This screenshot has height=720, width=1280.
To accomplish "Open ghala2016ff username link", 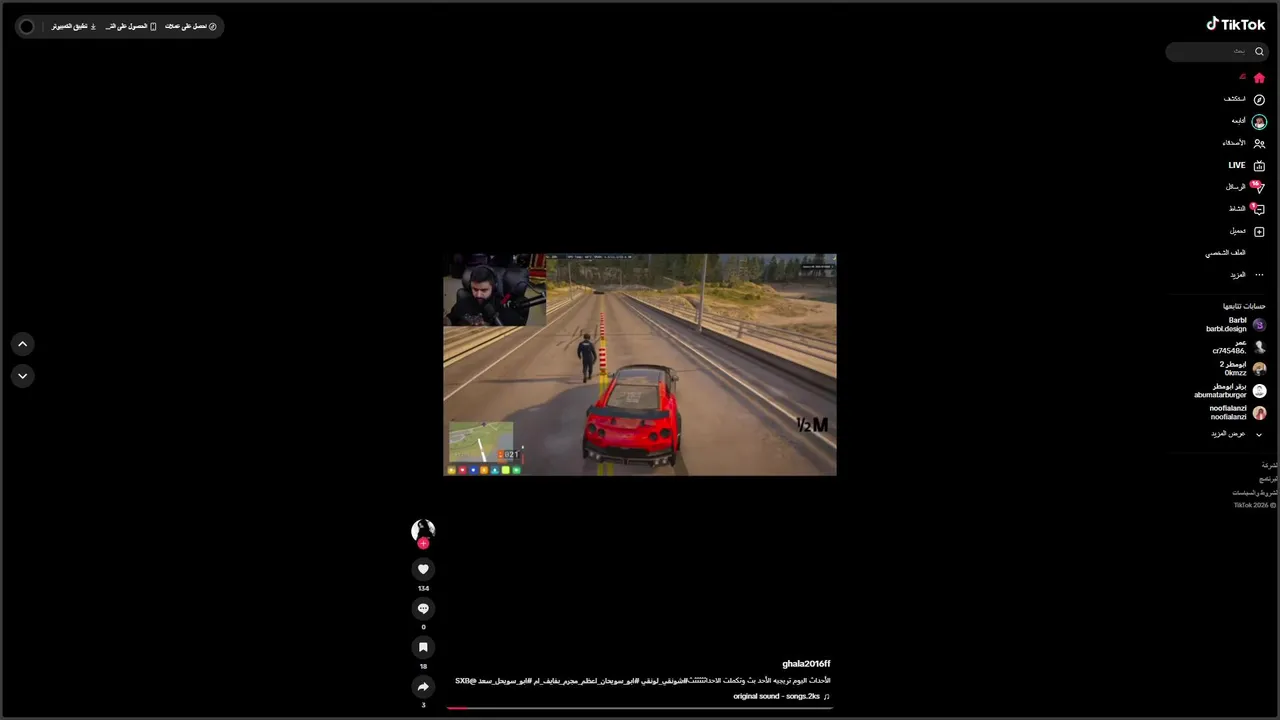I will point(806,664).
